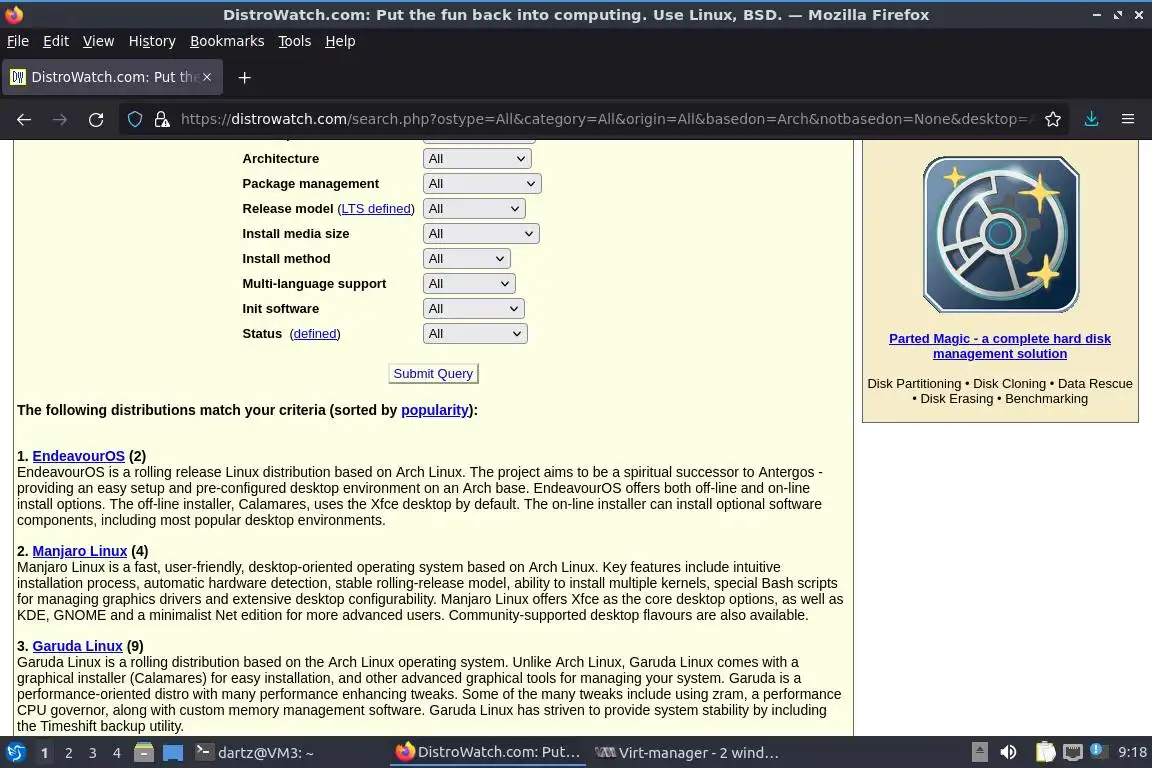Viewport: 1152px width, 768px height.
Task: Open the File menu
Action: tap(18, 41)
